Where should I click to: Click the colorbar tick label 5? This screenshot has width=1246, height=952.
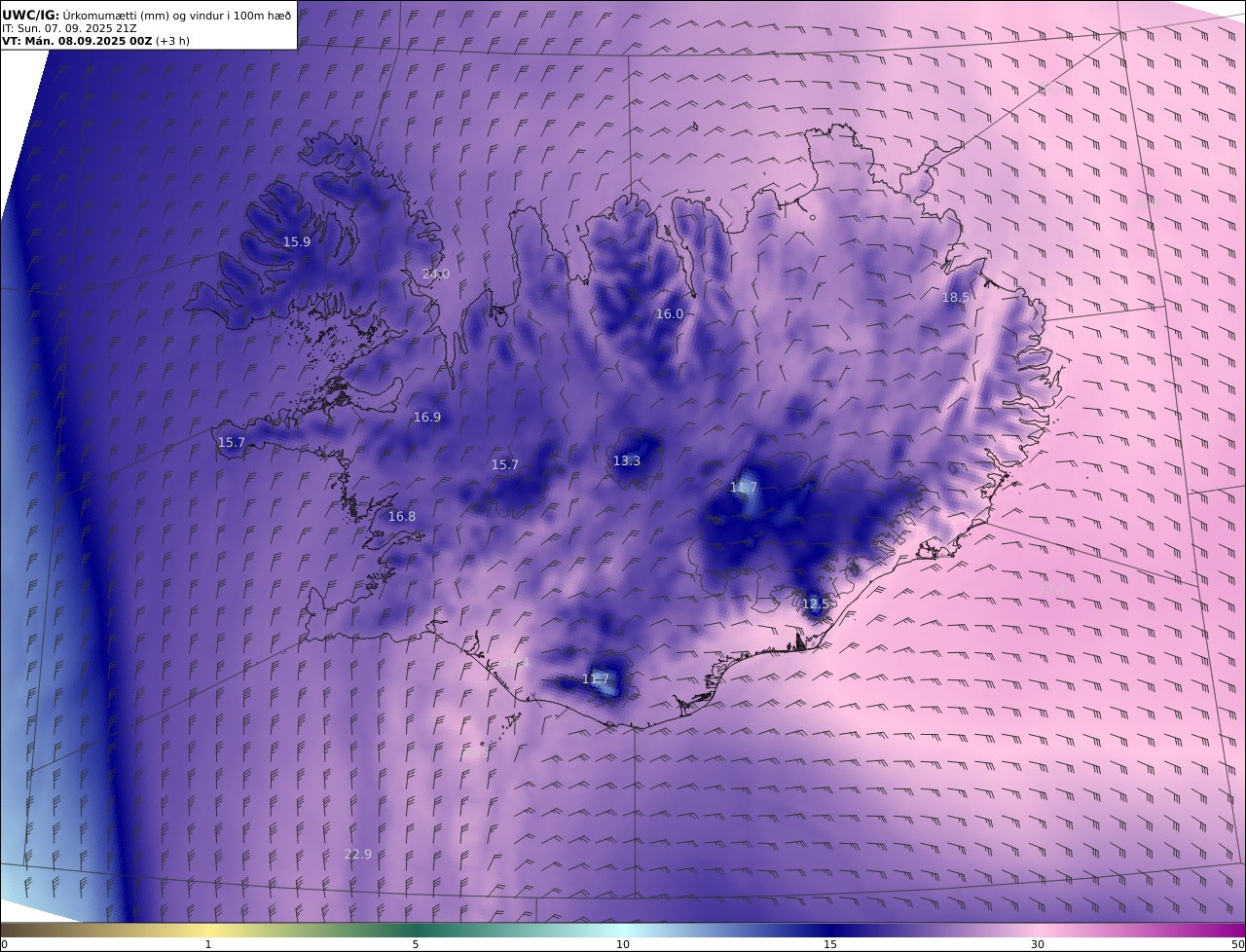[416, 944]
